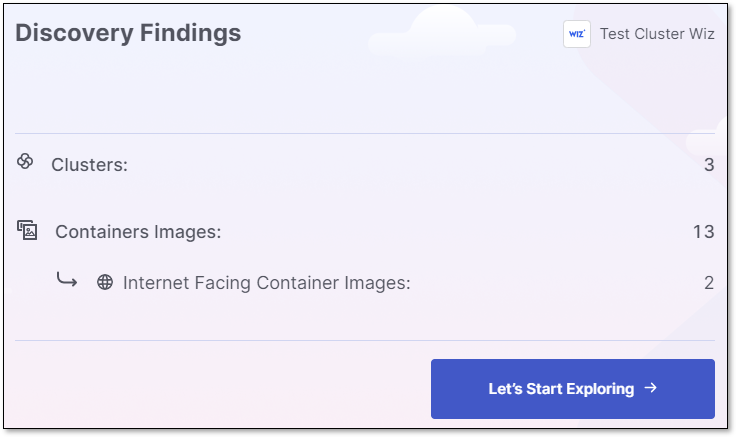
Task: Click the top horizontal divider line
Action: pos(365,133)
